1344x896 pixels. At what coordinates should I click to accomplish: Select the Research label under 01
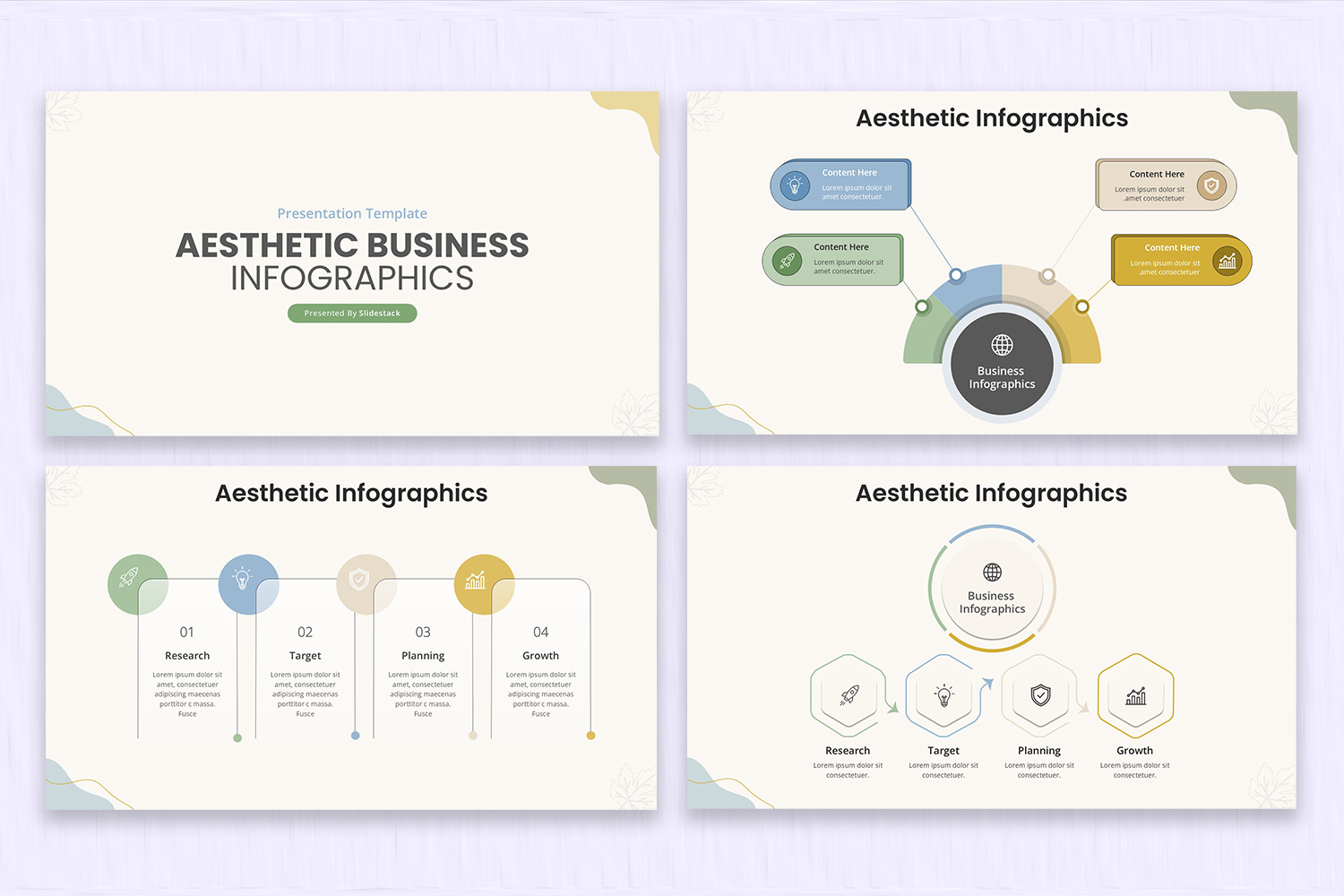(x=187, y=656)
